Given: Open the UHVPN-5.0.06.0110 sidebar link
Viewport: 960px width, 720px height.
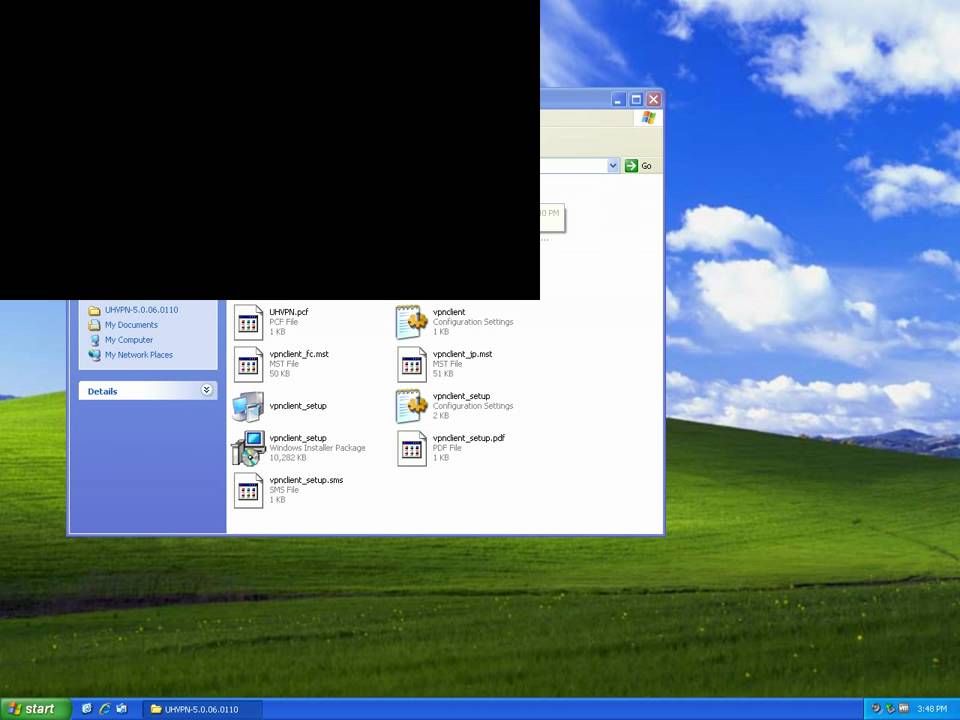Looking at the screenshot, I should [141, 310].
